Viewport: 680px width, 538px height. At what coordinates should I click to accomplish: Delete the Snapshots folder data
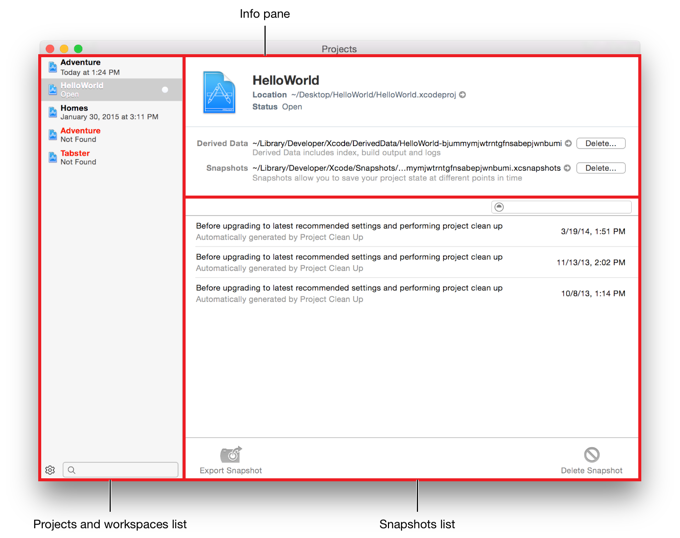pos(601,168)
